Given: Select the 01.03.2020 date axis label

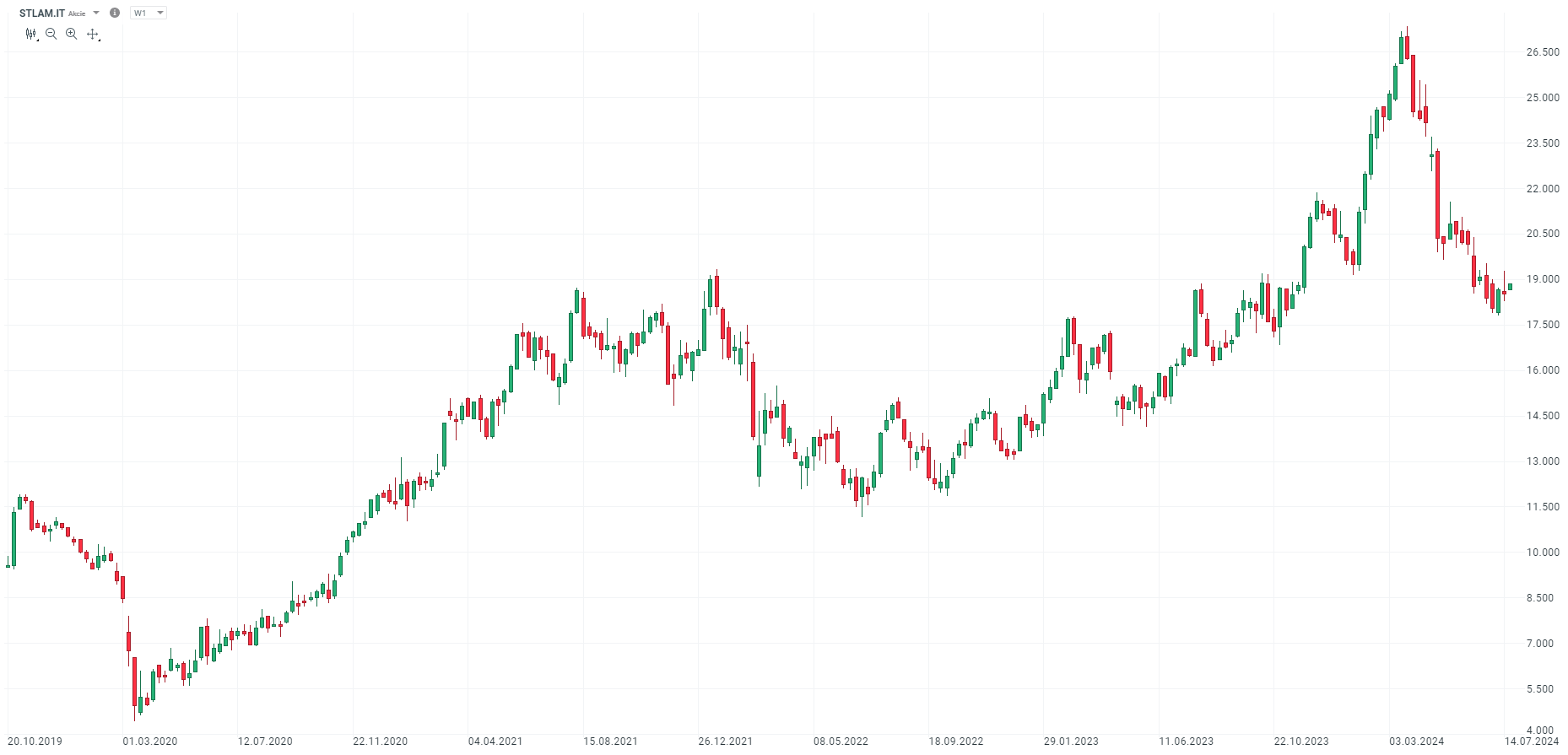Looking at the screenshot, I should (150, 742).
